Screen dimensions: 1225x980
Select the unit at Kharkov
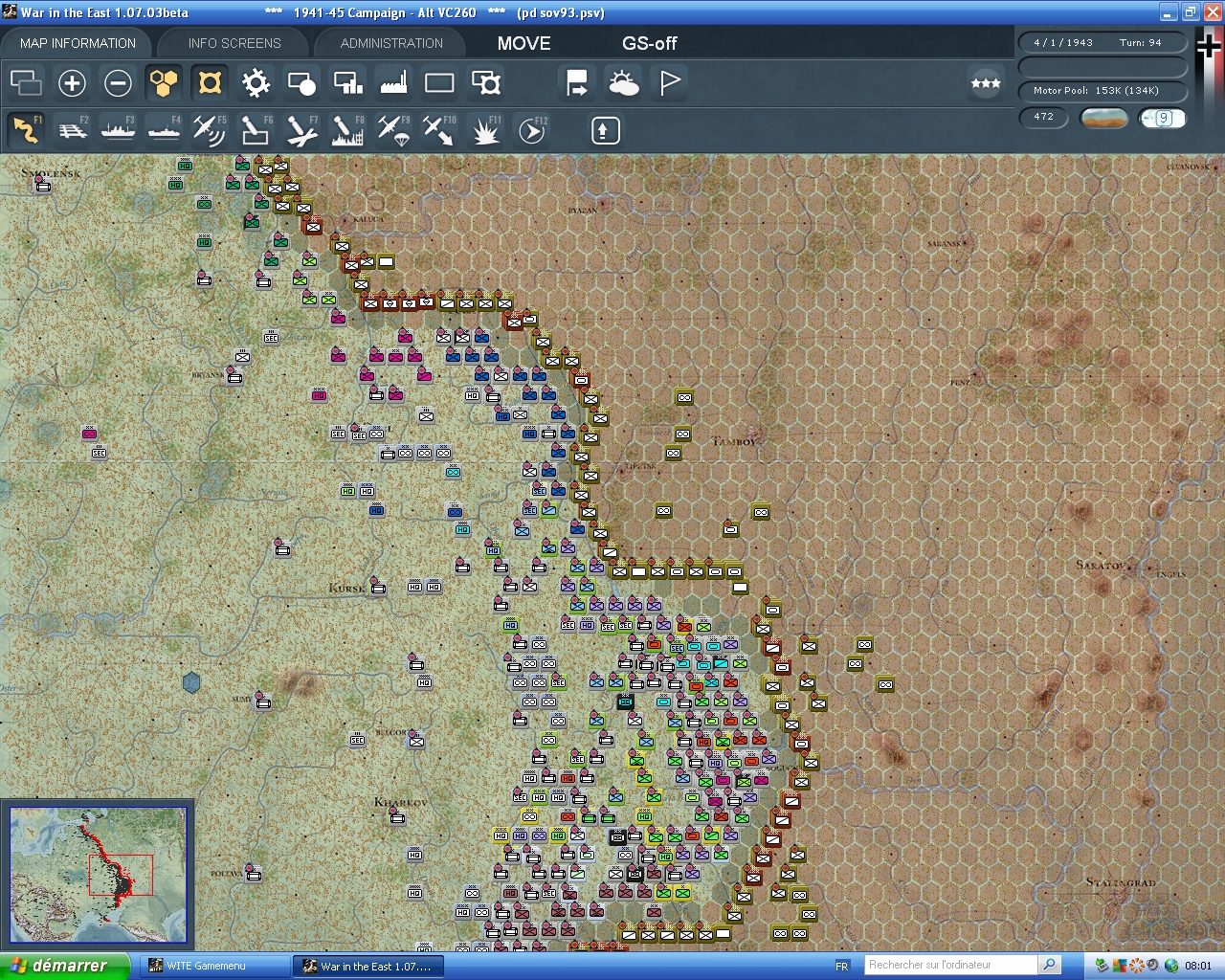[397, 815]
